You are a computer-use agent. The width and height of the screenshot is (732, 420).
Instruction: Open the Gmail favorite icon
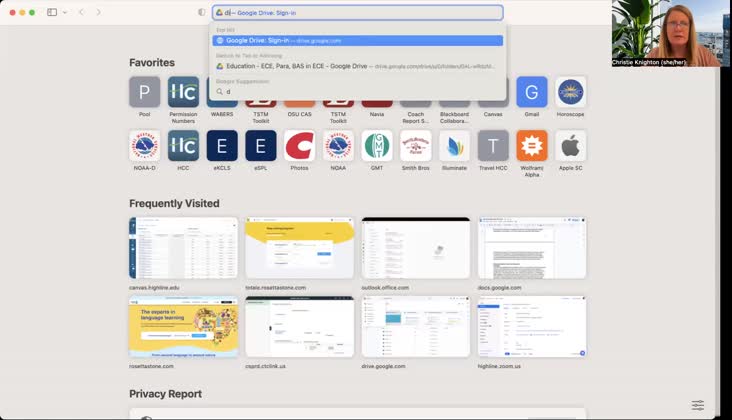pyautogui.click(x=532, y=92)
